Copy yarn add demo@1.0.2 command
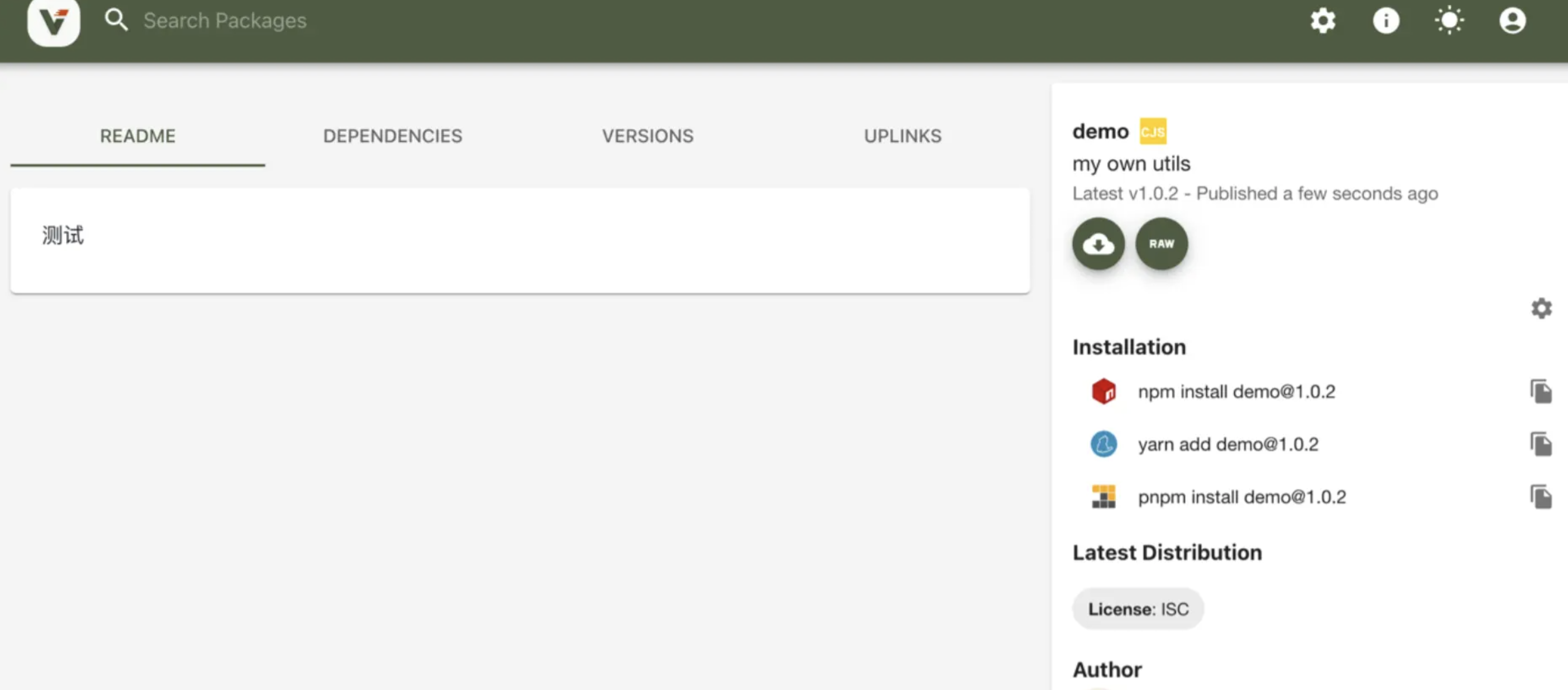Viewport: 1568px width, 690px height. pyautogui.click(x=1541, y=444)
